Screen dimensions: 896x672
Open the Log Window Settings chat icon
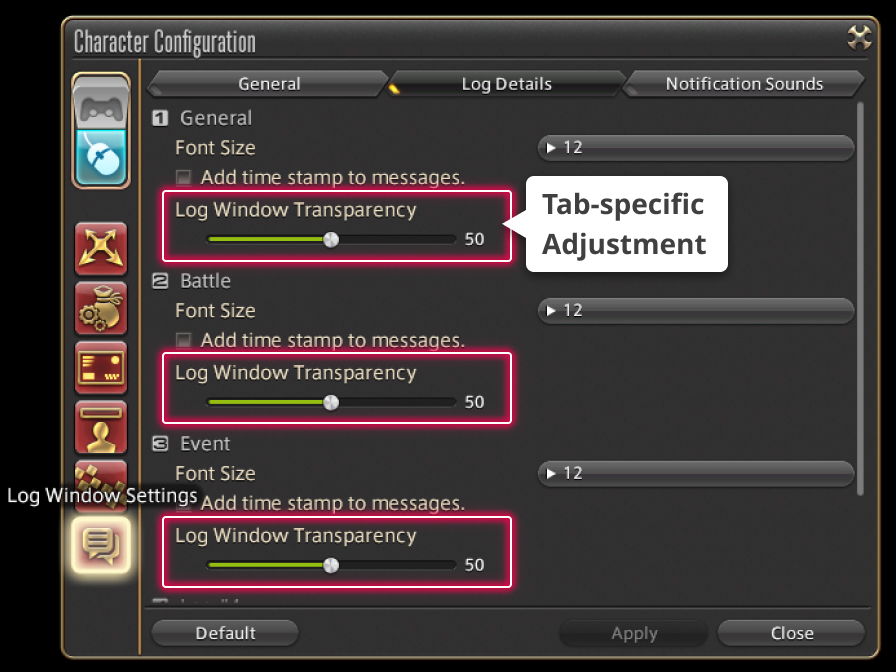[101, 545]
